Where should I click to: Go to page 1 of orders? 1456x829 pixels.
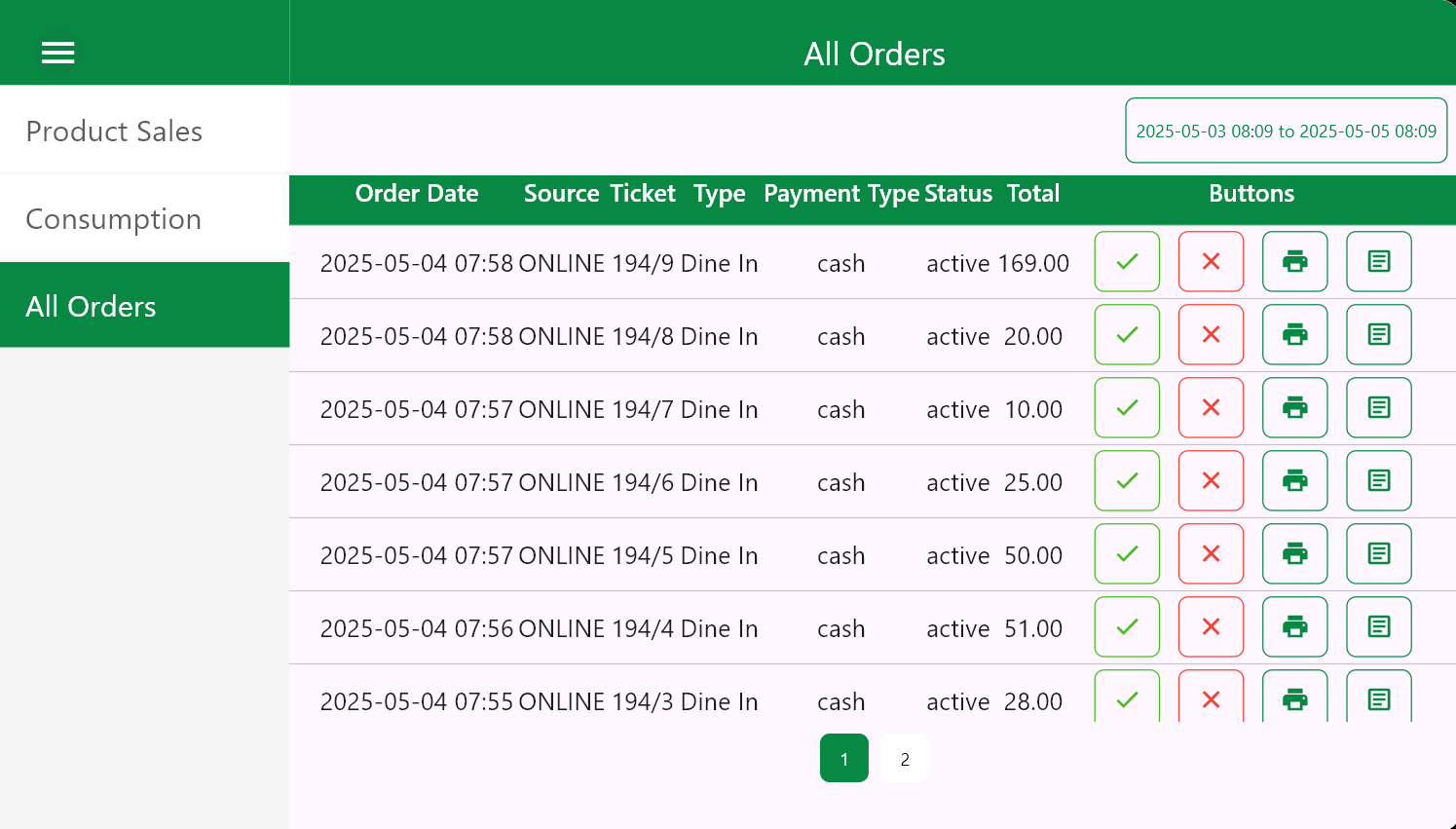(x=844, y=758)
